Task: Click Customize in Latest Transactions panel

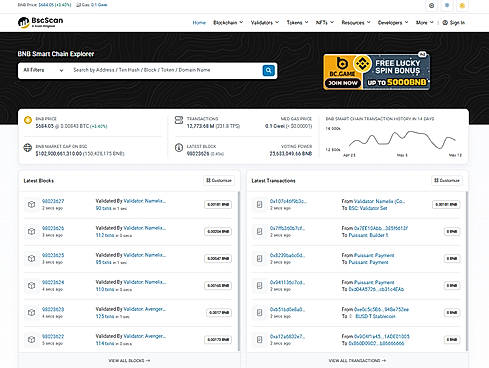Action: coord(447,180)
